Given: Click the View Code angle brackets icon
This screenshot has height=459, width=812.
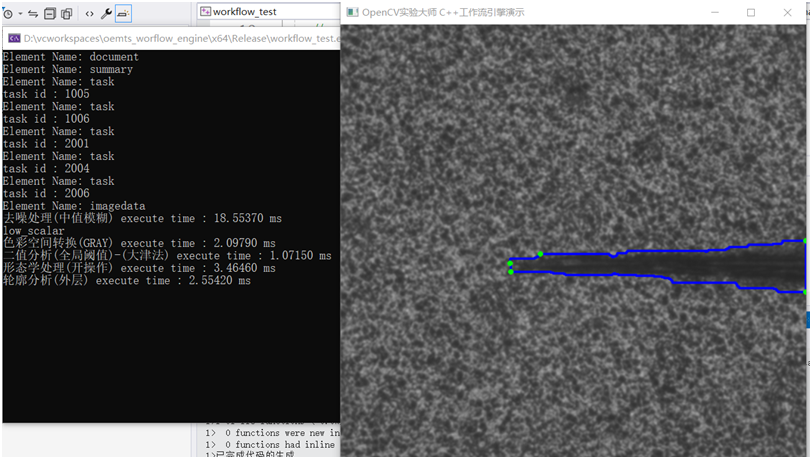Looking at the screenshot, I should (x=90, y=14).
